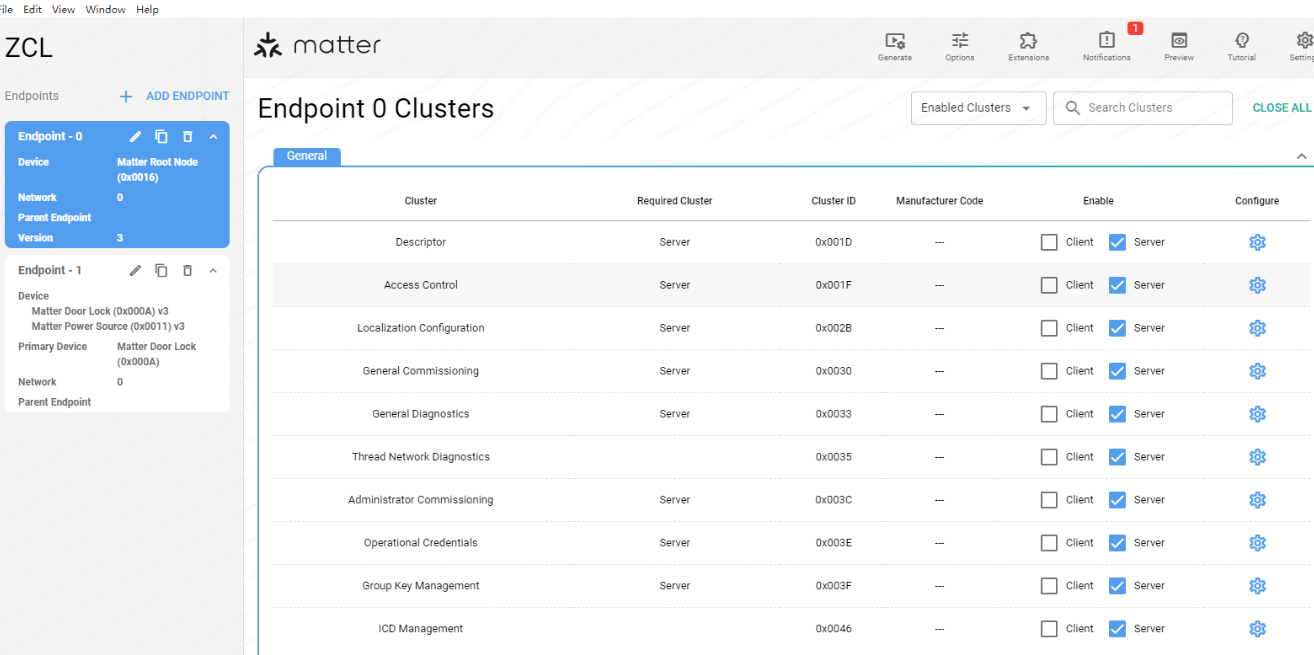Delete Endpoint - 1 with the trash icon
This screenshot has width=1314, height=655.
[187, 271]
